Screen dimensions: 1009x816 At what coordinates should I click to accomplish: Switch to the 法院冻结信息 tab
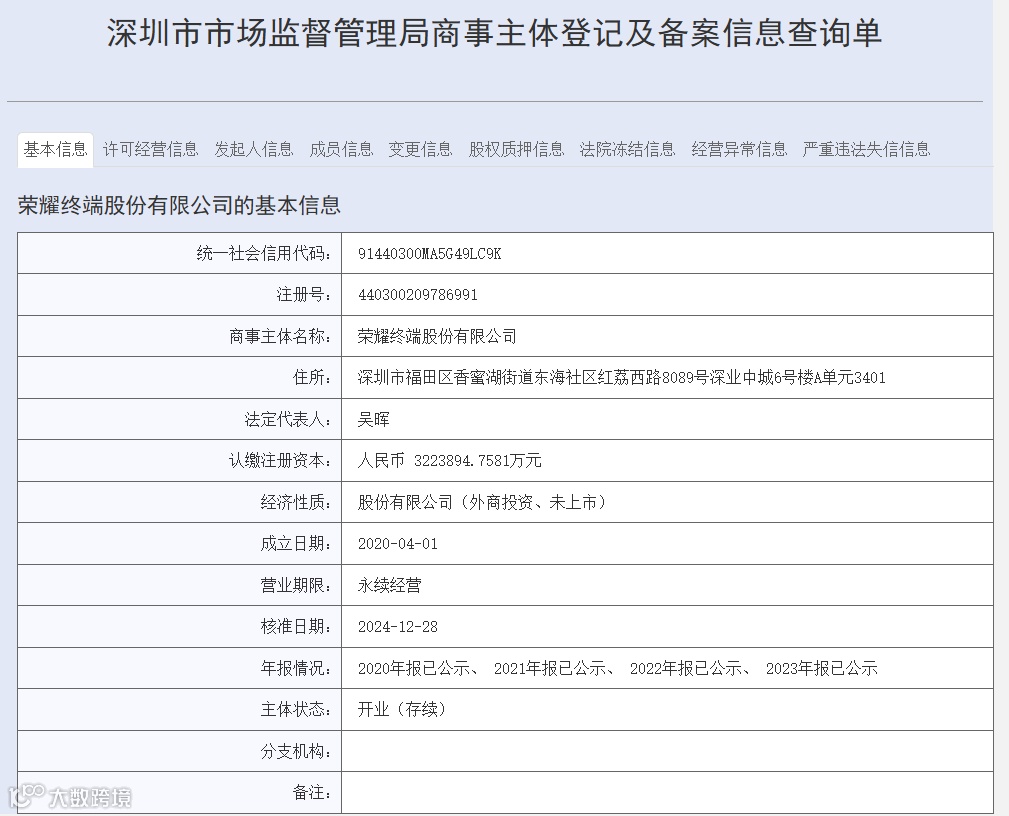[x=627, y=150]
